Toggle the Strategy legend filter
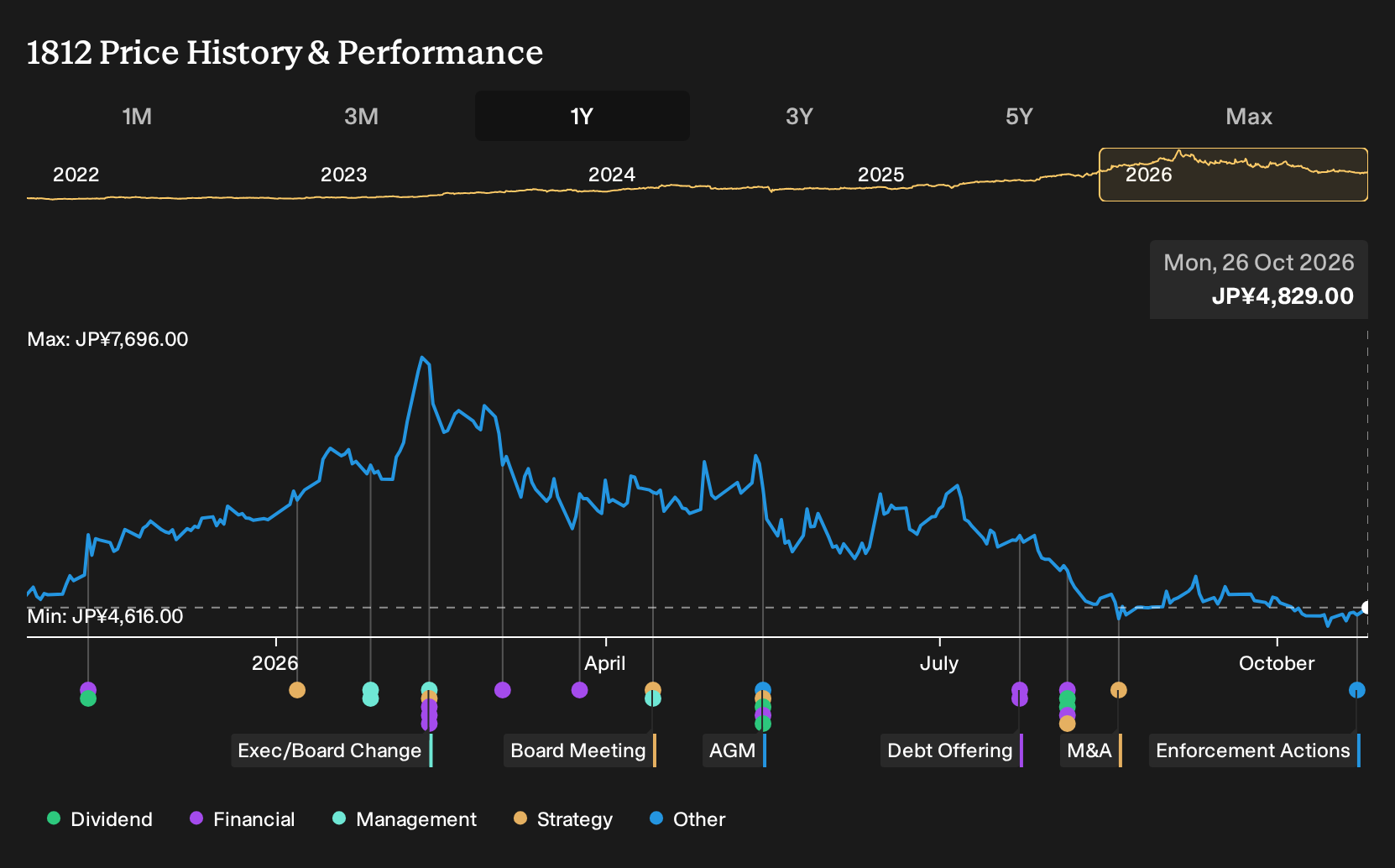The width and height of the screenshot is (1395, 868). point(563,819)
